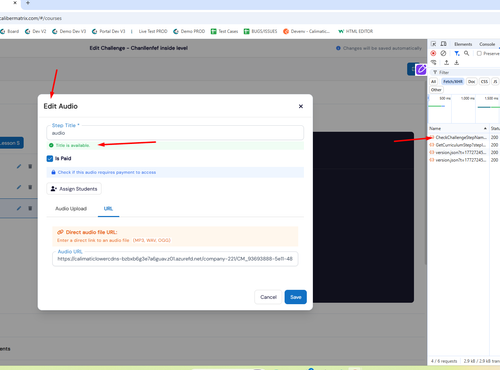Select the JS request type filter
Viewport: 500px width, 370px height.
(x=495, y=82)
